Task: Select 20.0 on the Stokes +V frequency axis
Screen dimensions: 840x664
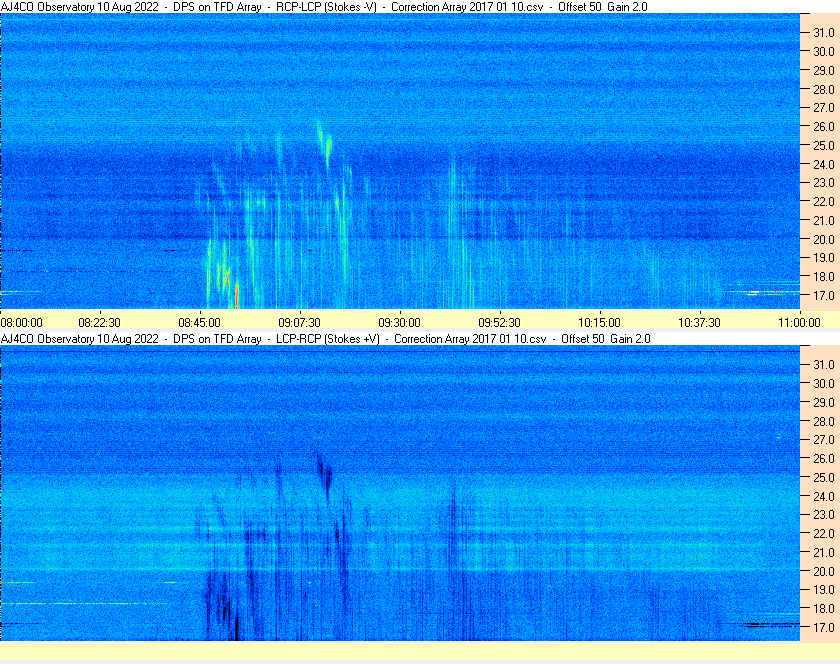Action: (824, 571)
